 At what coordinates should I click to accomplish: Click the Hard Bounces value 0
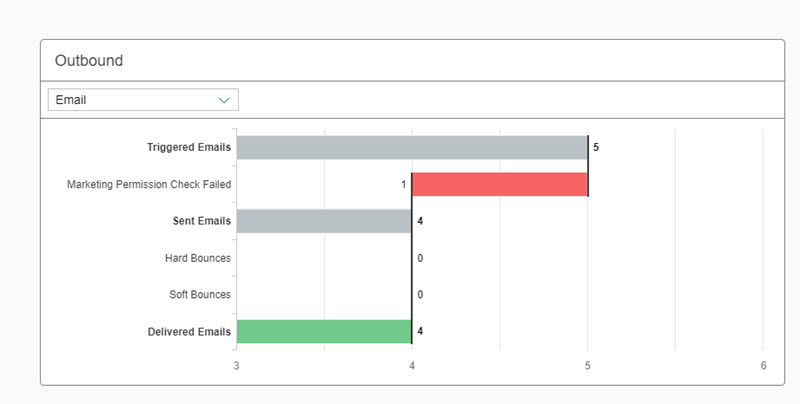(x=420, y=258)
